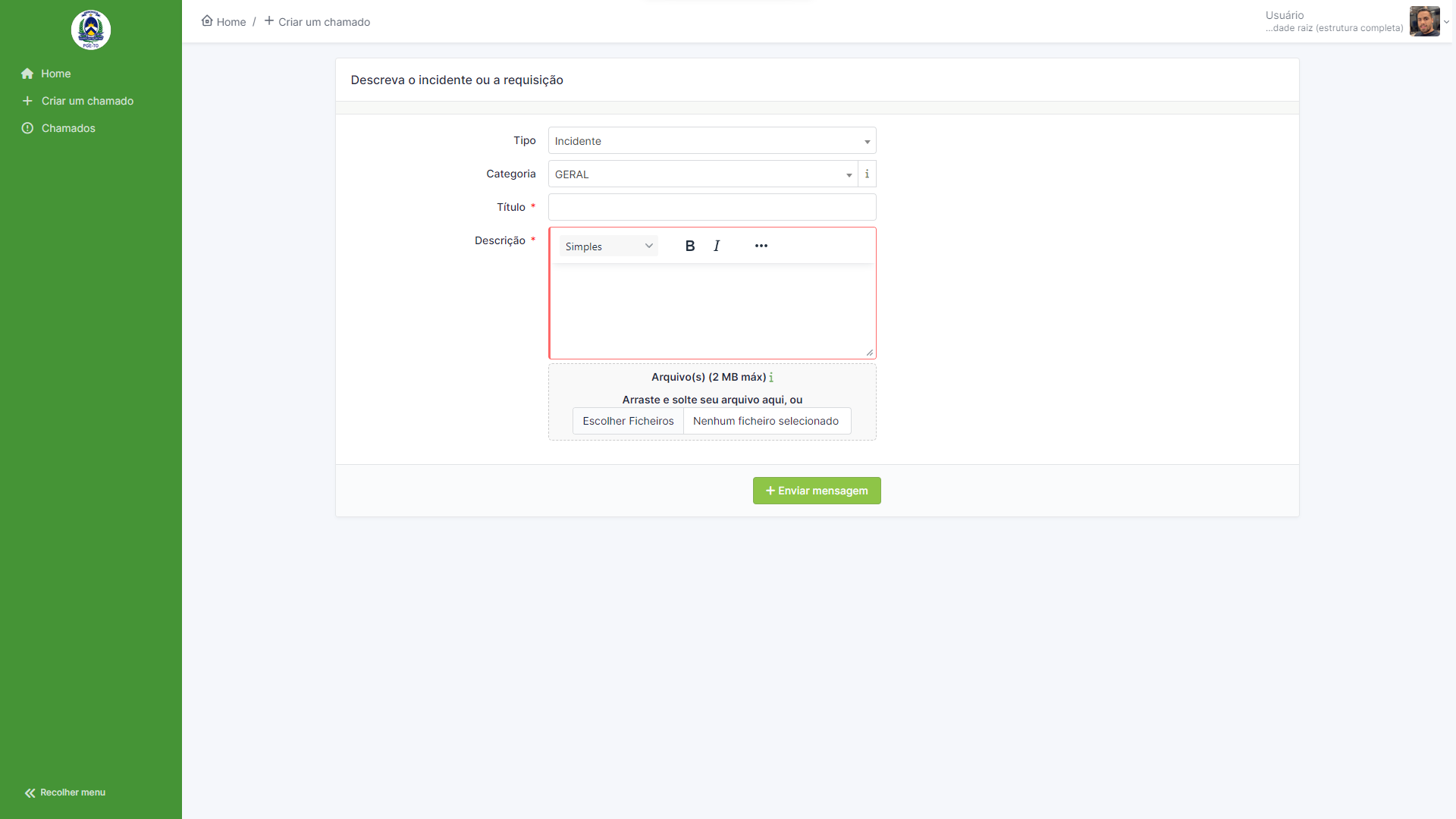Click the Arraste e solte seu arquivo aqui text
This screenshot has height=819, width=1456.
712,400
